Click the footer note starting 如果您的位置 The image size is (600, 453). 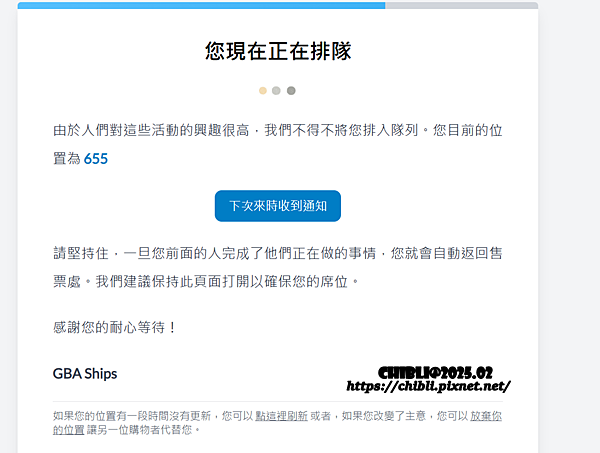pyautogui.click(x=277, y=422)
